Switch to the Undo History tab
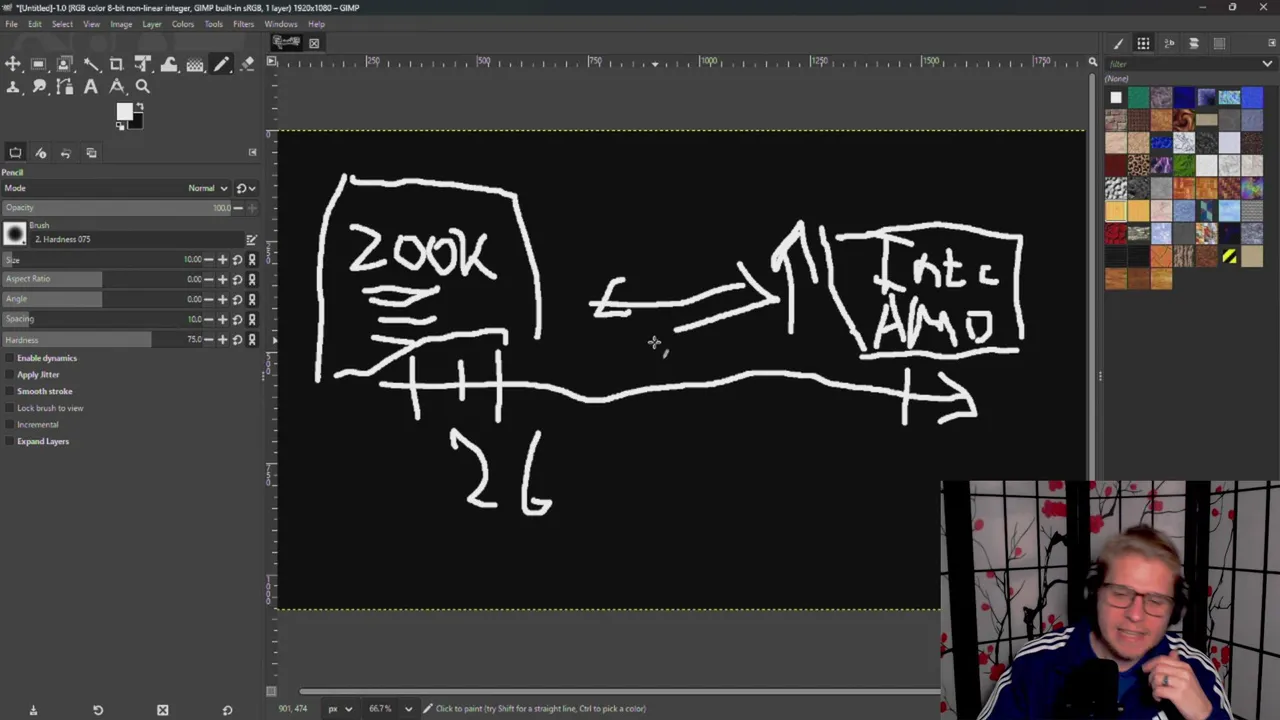 (x=65, y=153)
